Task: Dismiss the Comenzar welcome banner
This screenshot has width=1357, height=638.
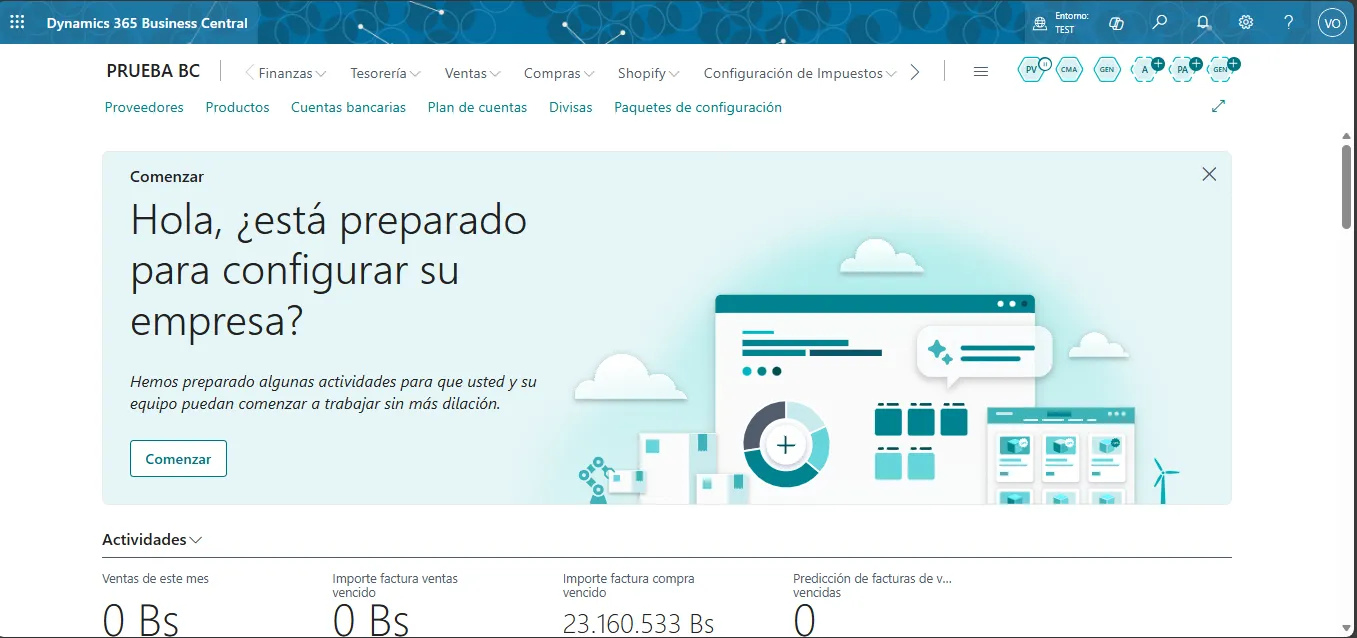Action: click(x=1209, y=174)
